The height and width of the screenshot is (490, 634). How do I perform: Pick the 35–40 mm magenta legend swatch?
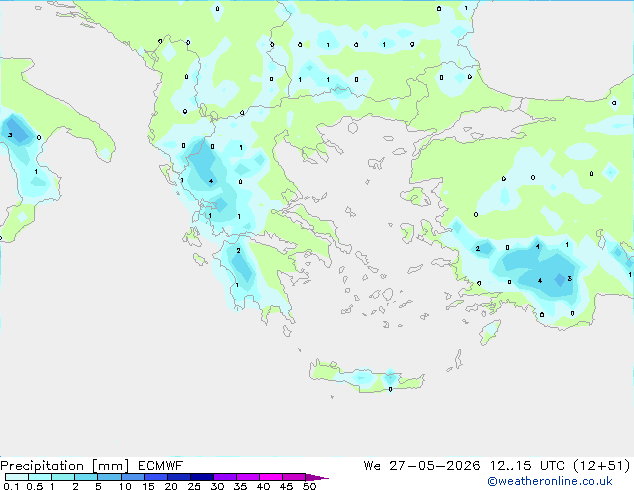(x=247, y=477)
